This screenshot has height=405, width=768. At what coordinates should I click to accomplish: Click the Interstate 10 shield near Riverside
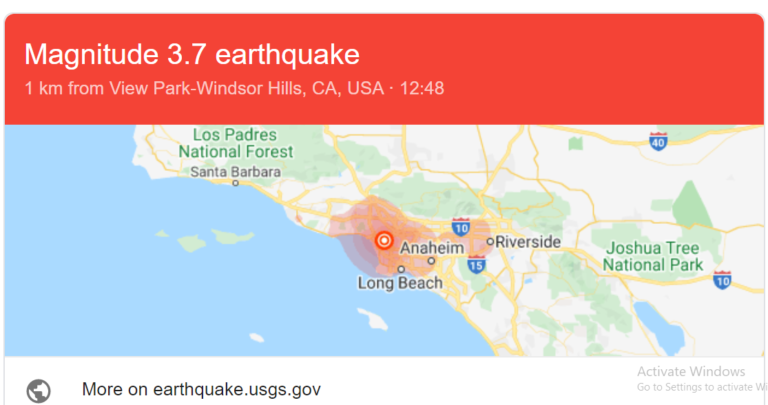tap(460, 228)
